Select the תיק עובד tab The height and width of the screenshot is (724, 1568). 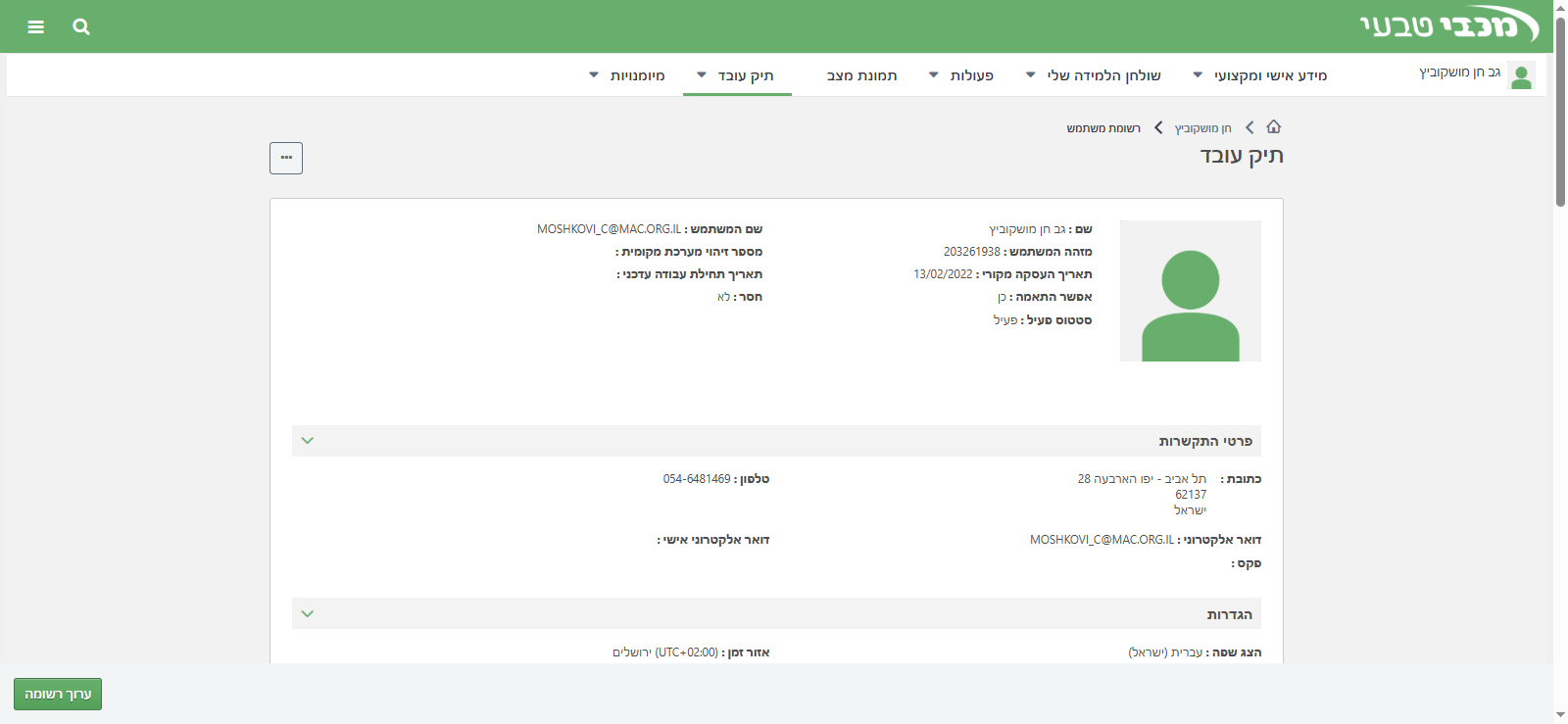point(737,75)
